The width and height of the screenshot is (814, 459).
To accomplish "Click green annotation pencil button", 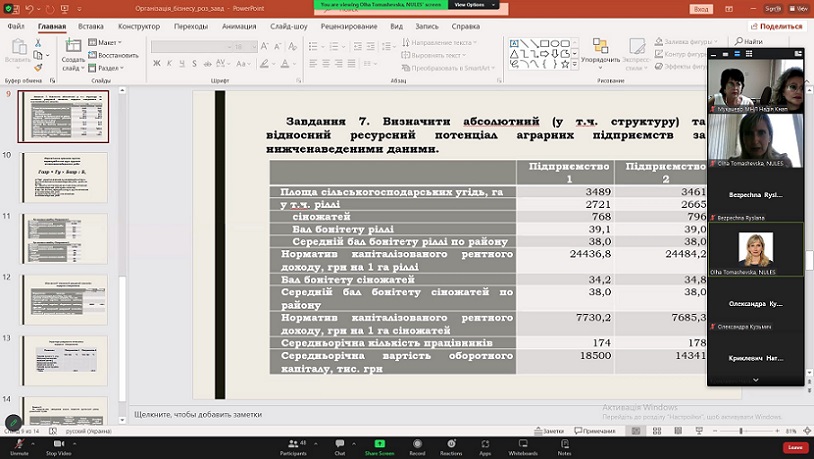I will 13,423.
